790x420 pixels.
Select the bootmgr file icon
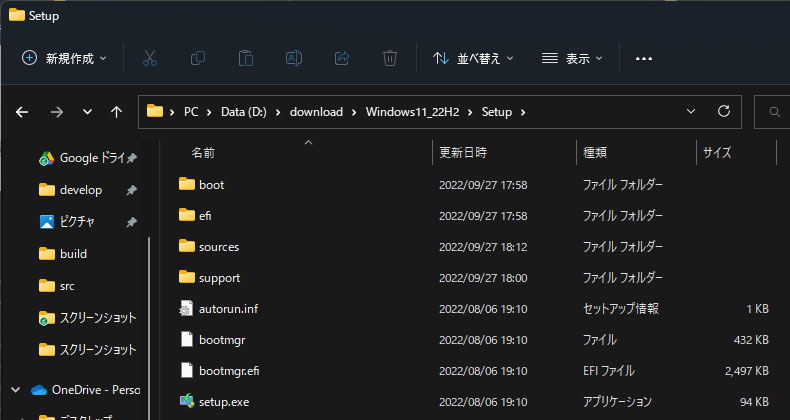[186, 339]
